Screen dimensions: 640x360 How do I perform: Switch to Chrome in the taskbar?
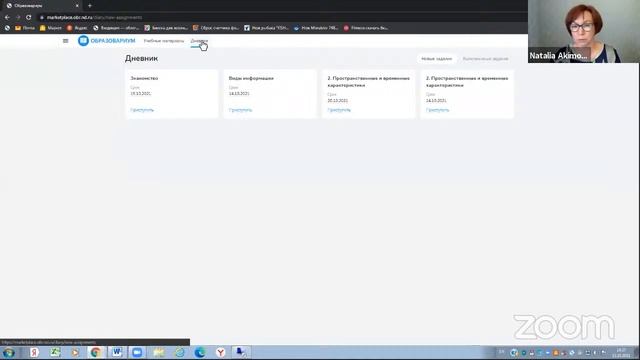tap(96, 352)
